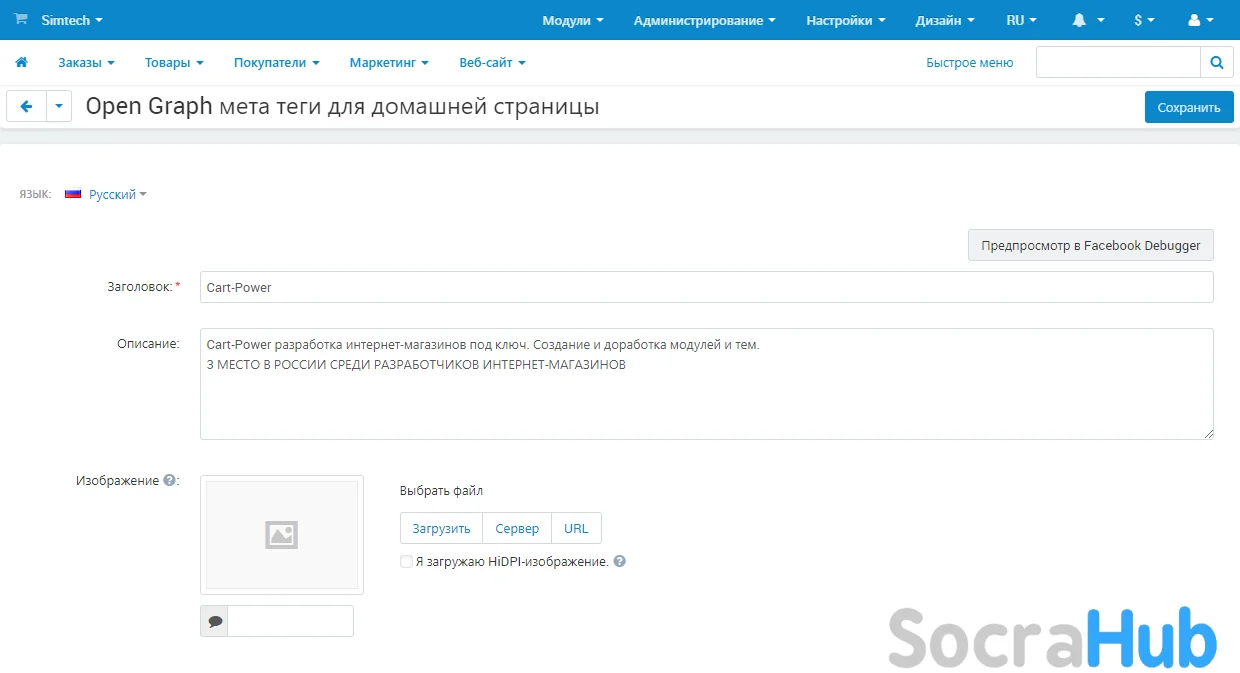Open the currency $ dropdown
The width and height of the screenshot is (1240, 673).
click(1144, 20)
